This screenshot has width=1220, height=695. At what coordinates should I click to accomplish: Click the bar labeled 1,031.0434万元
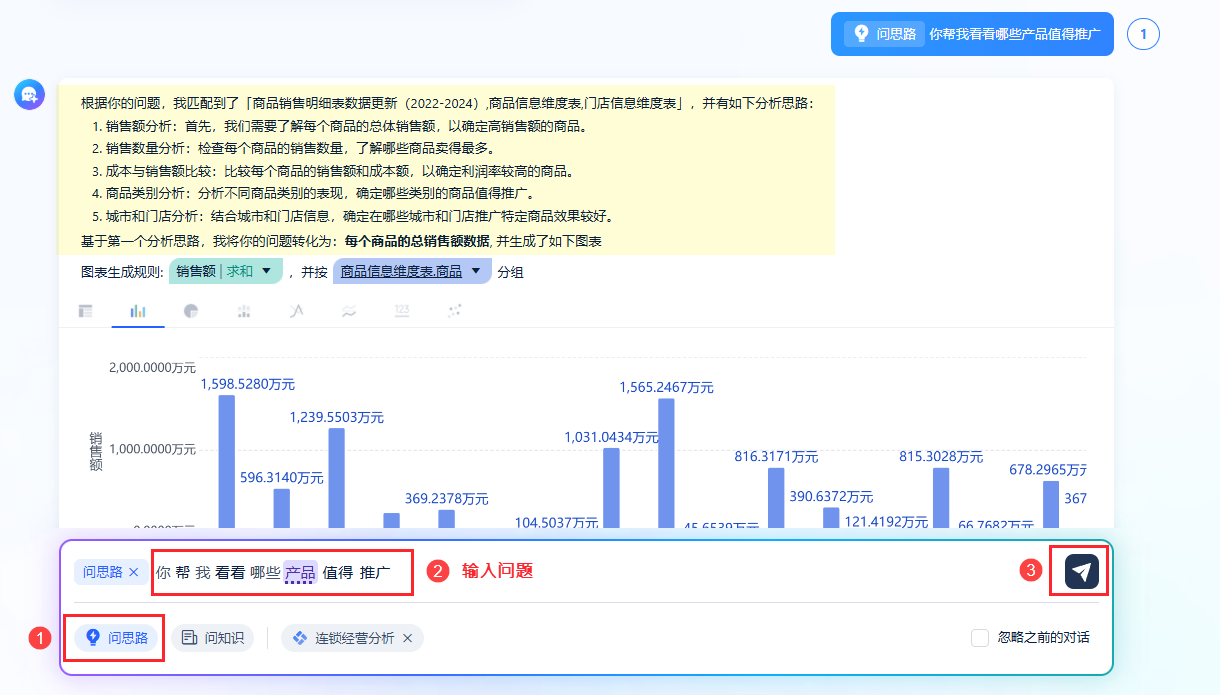[611, 487]
